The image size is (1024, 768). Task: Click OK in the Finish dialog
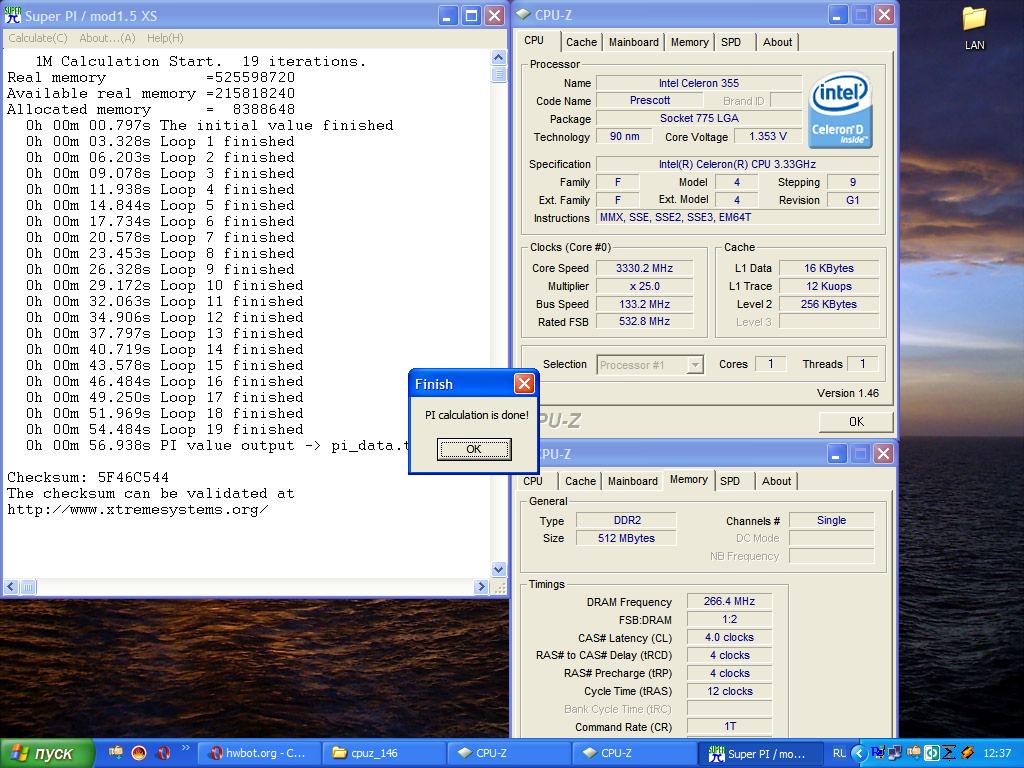click(x=473, y=449)
